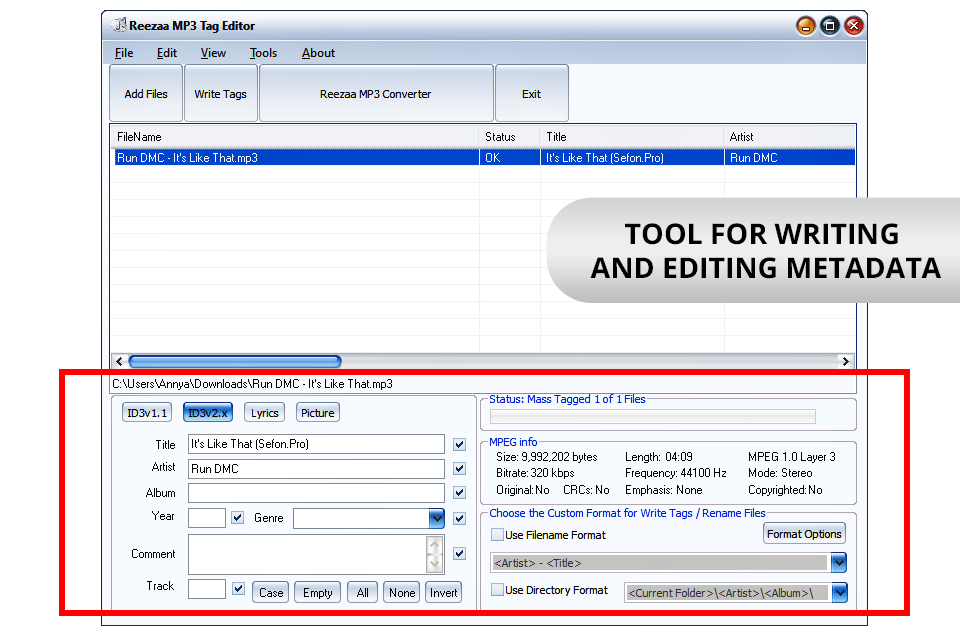
Task: Minimize the Reezaa MP3 Tag Editor window
Action: click(x=806, y=26)
